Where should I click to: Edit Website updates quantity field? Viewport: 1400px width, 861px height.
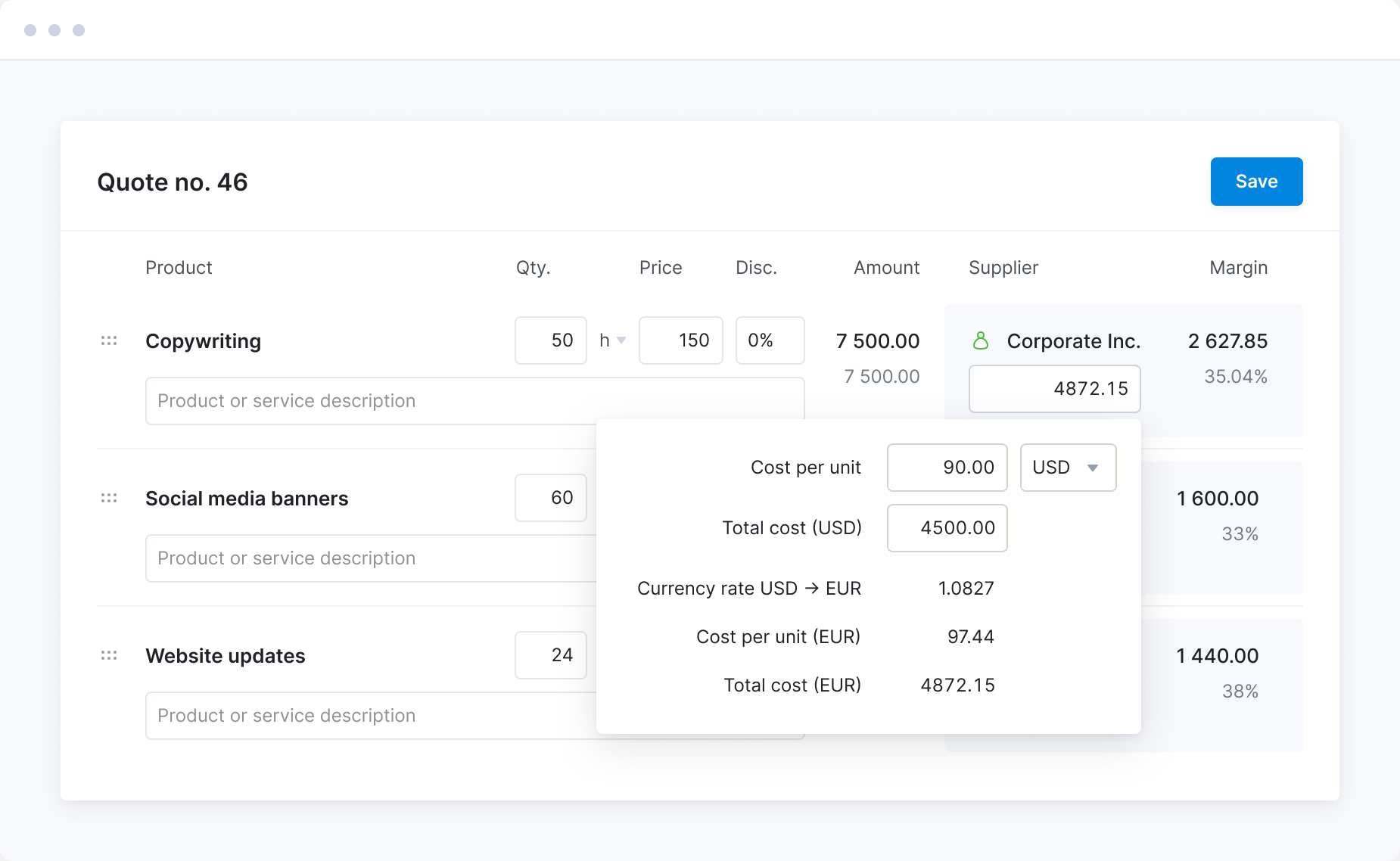tap(550, 655)
